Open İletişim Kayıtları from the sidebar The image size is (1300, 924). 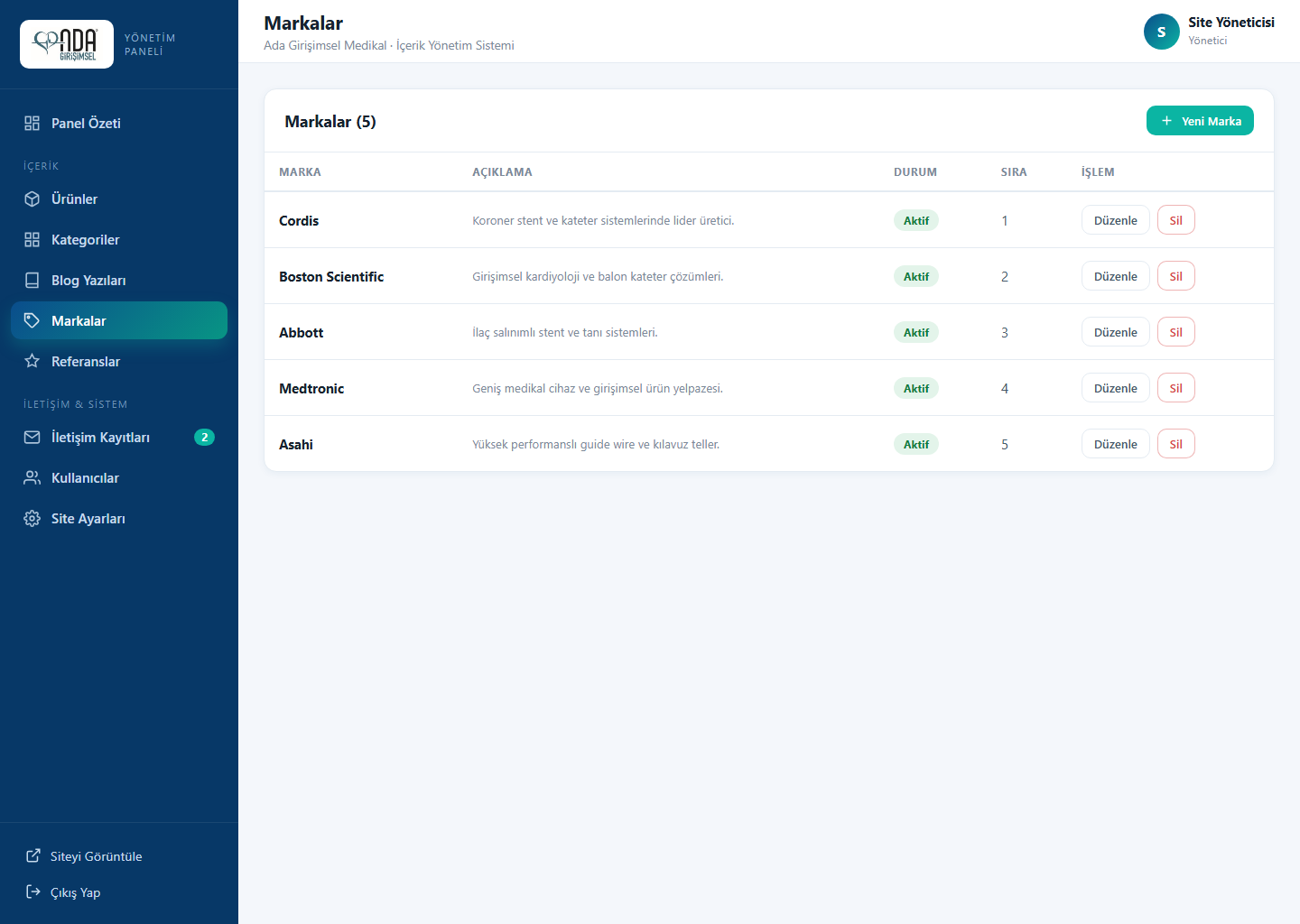(119, 438)
